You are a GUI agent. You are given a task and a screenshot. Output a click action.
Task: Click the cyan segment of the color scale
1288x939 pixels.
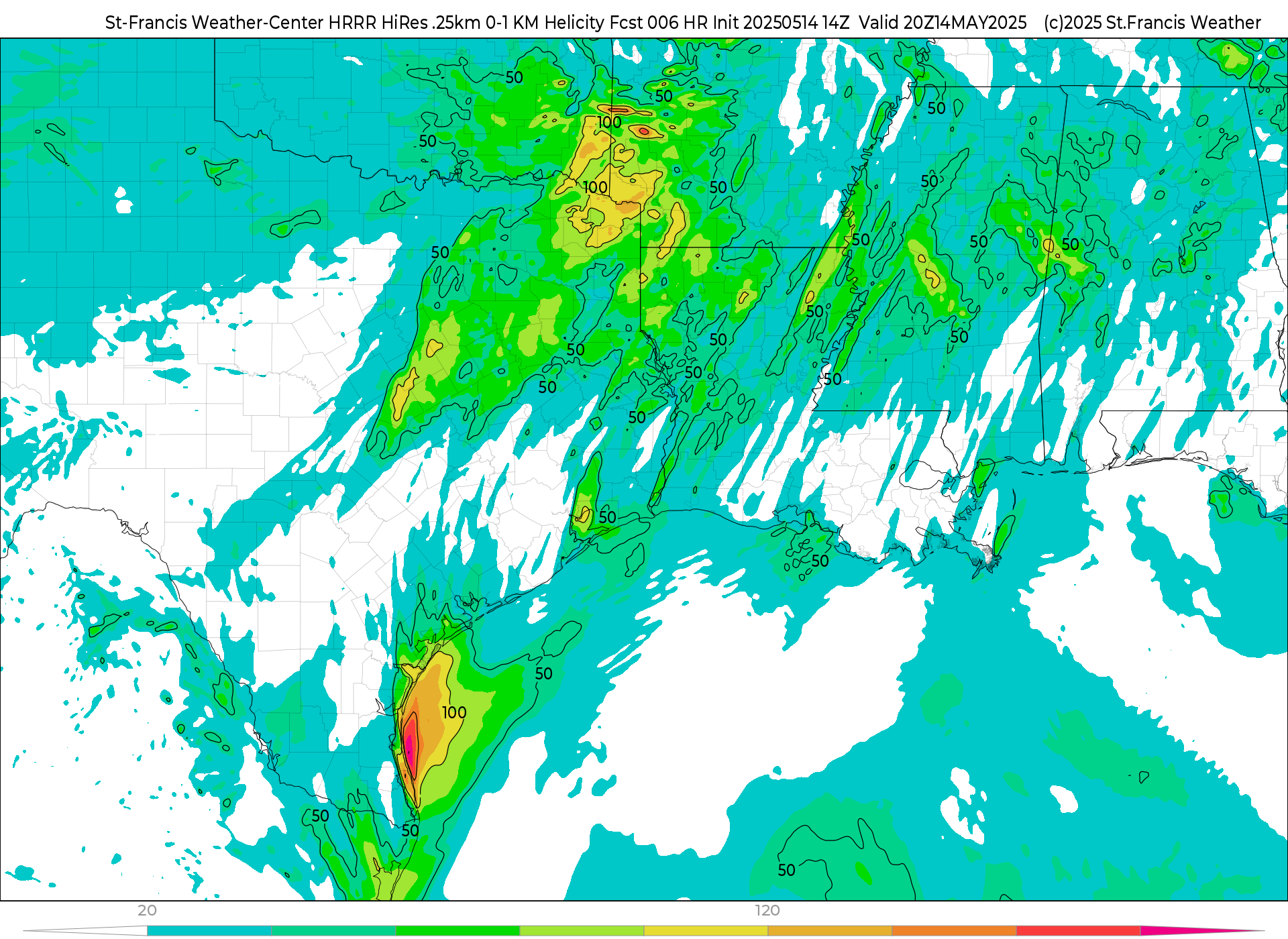[x=209, y=931]
